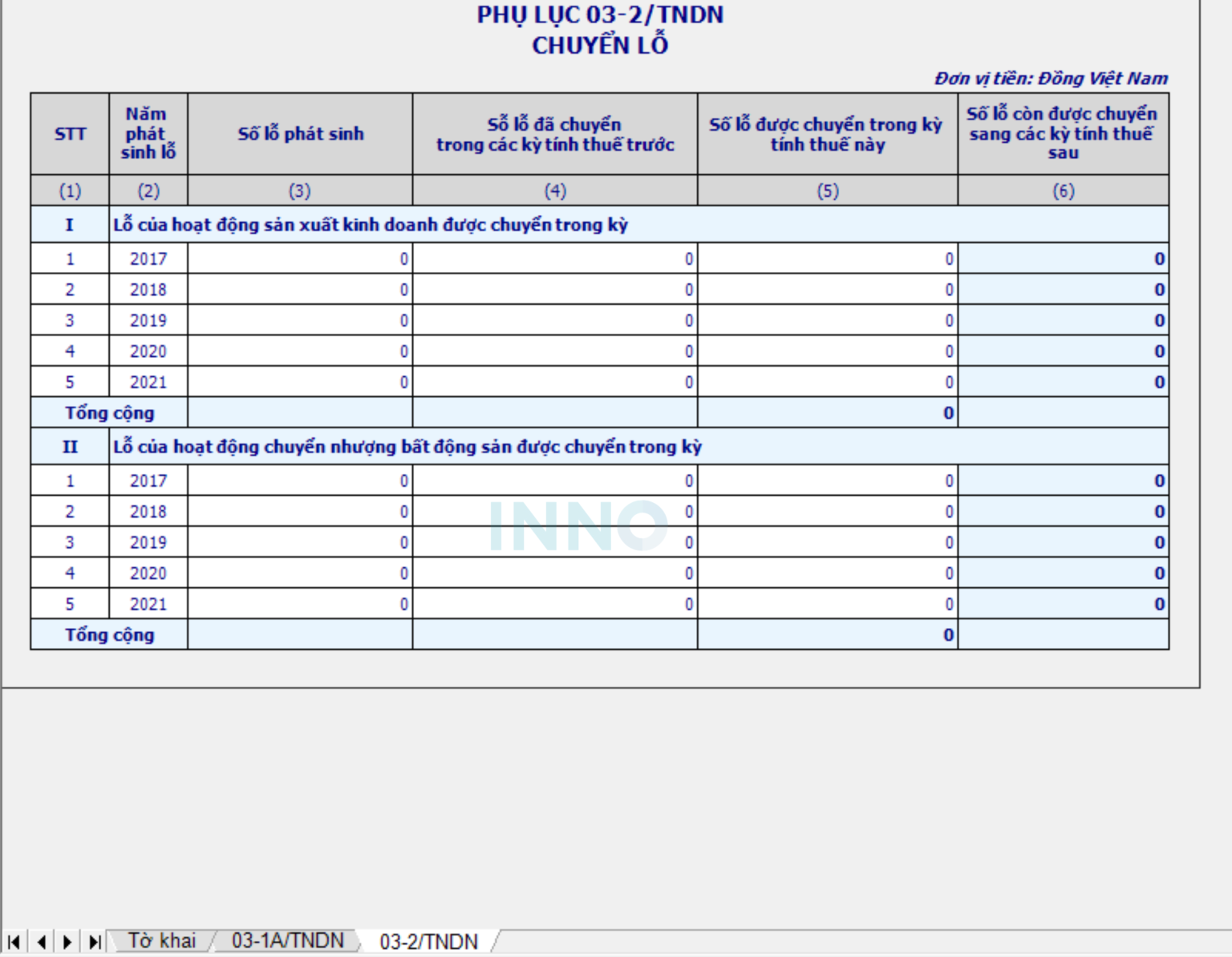Switch to the Tờ khai sheet tab

(161, 941)
